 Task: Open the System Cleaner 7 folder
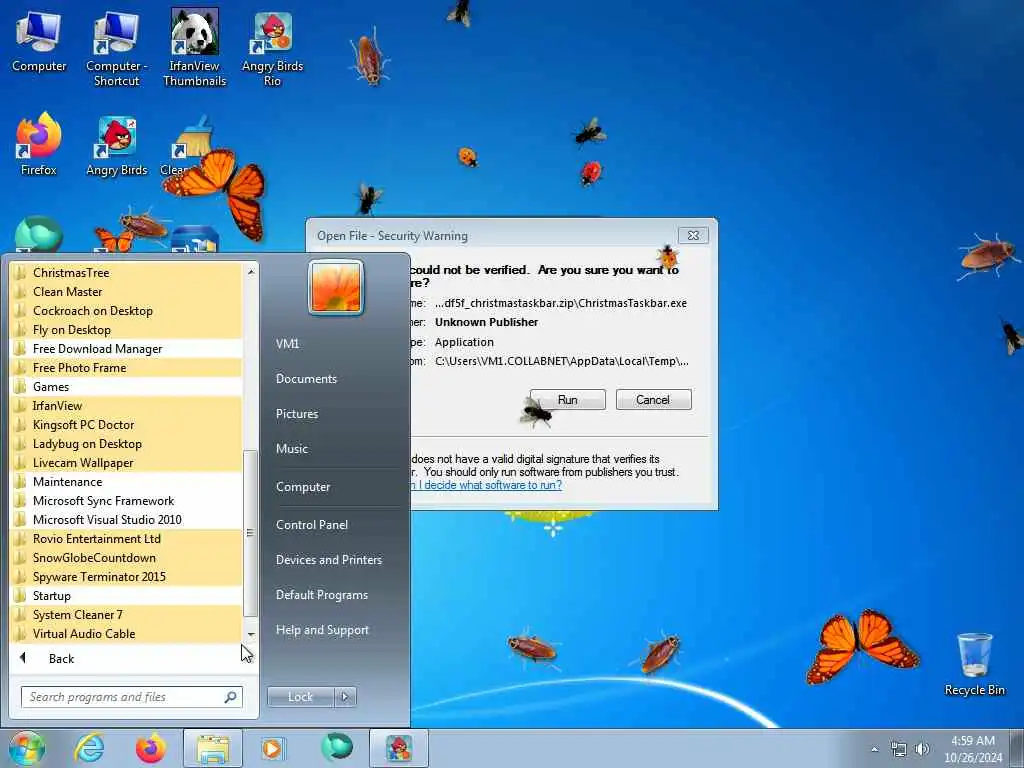point(127,614)
